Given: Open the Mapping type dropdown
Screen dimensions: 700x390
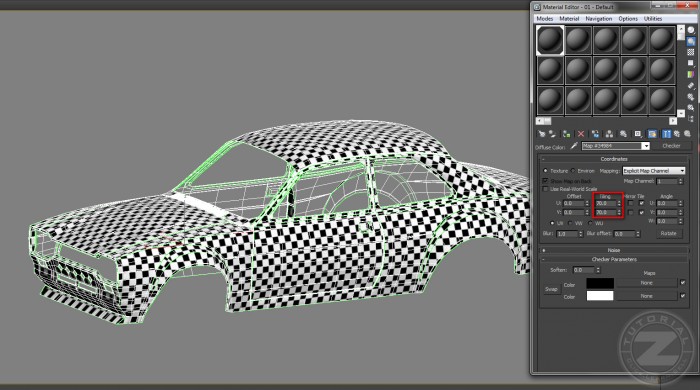Looking at the screenshot, I should (654, 171).
